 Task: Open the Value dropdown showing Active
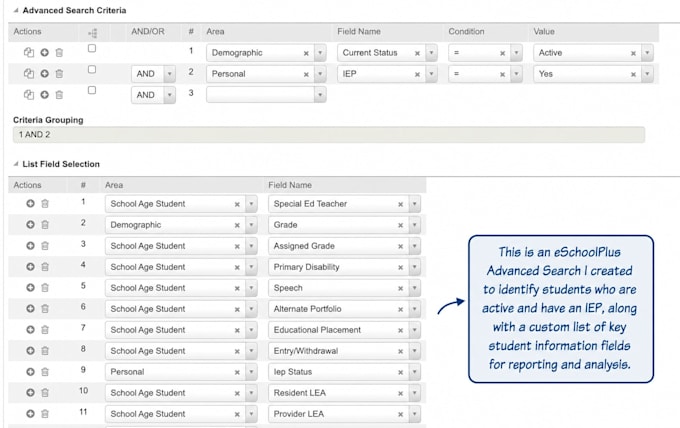point(647,52)
